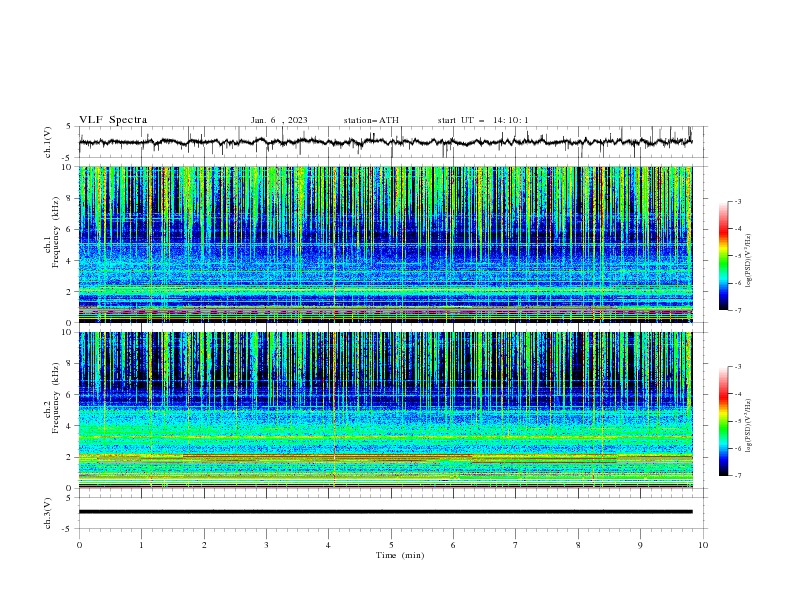Click the ch.2 PSD color bar
The width and height of the screenshot is (792, 612).
723,421
